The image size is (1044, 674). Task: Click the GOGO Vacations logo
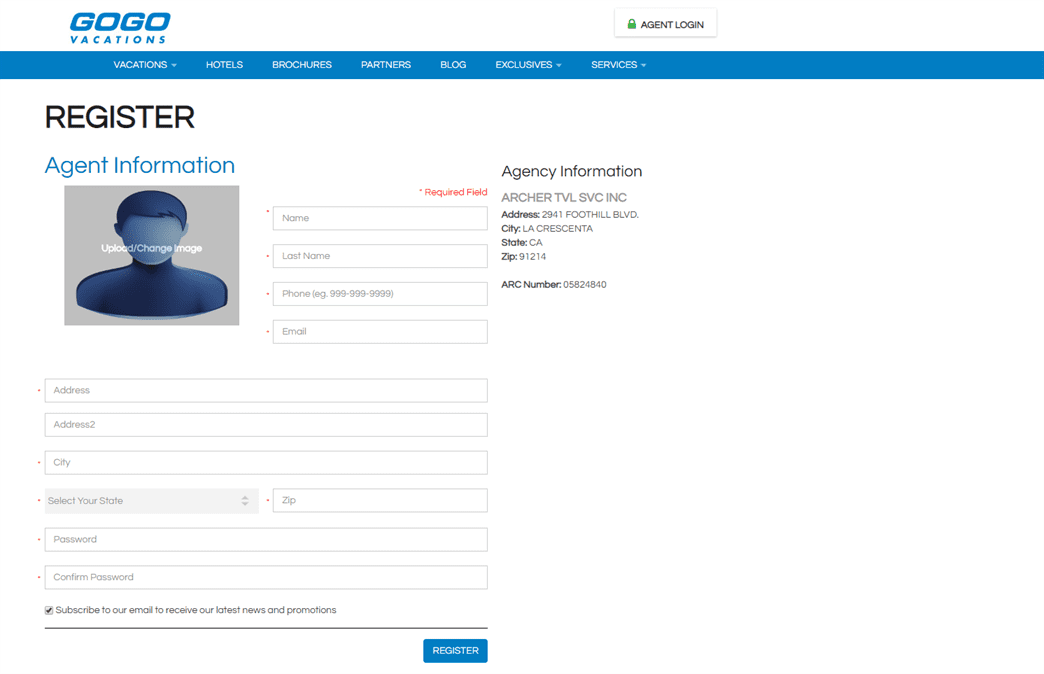coord(120,28)
